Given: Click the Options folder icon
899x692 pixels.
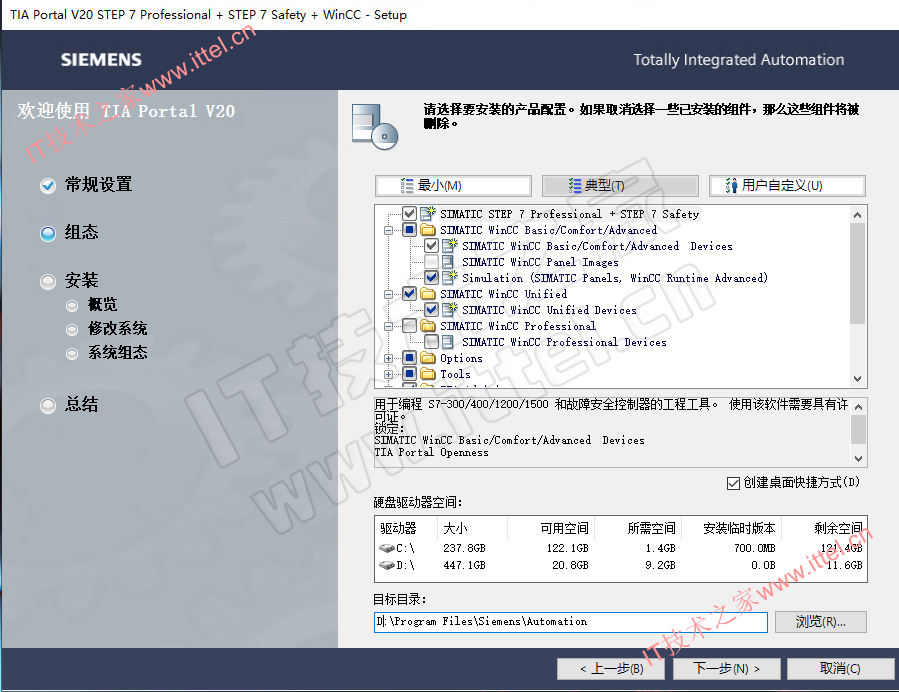Looking at the screenshot, I should click(428, 358).
